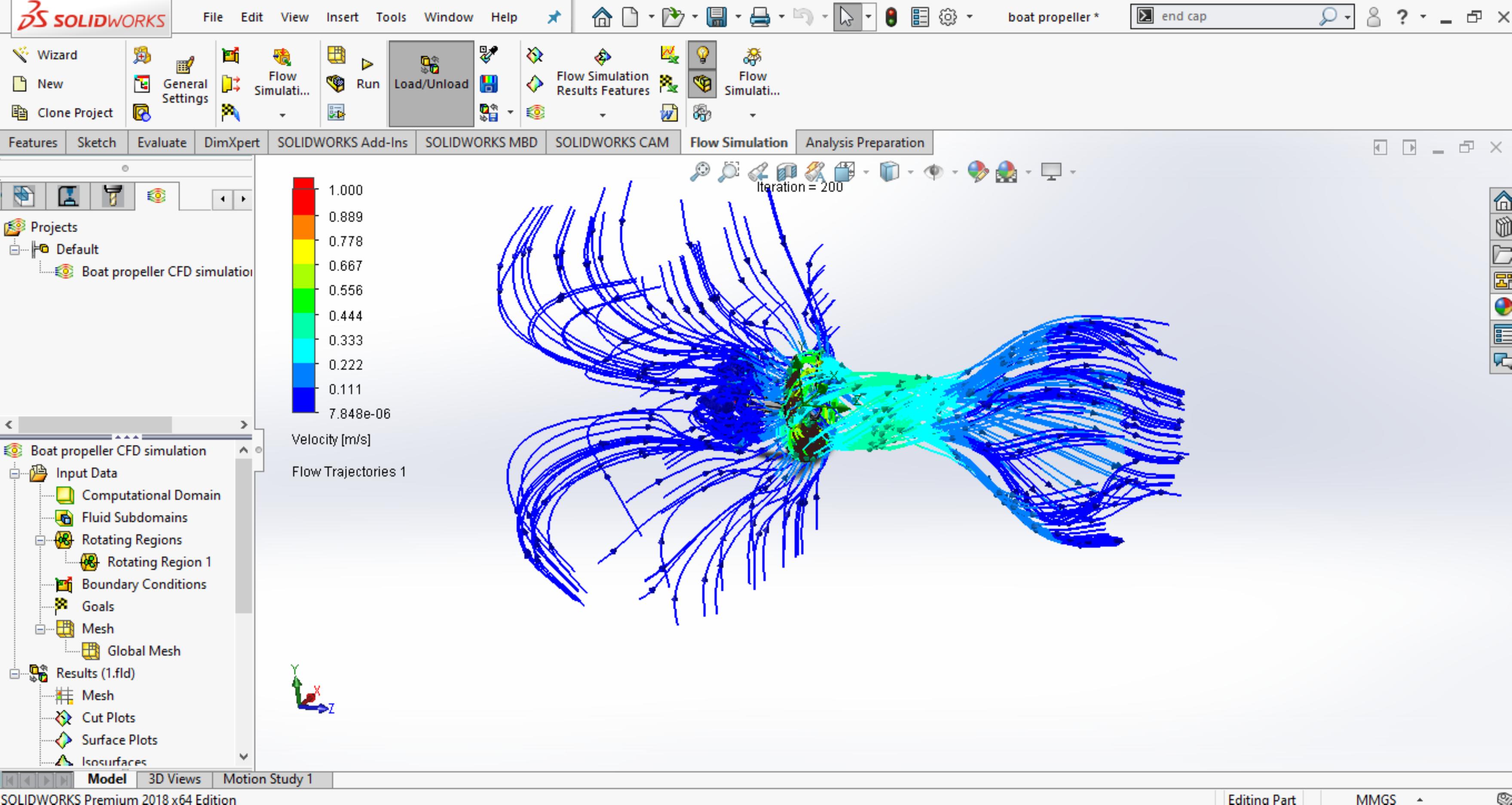Click the Zoom to Fit magnifier icon
This screenshot has height=805, width=1512.
point(700,172)
